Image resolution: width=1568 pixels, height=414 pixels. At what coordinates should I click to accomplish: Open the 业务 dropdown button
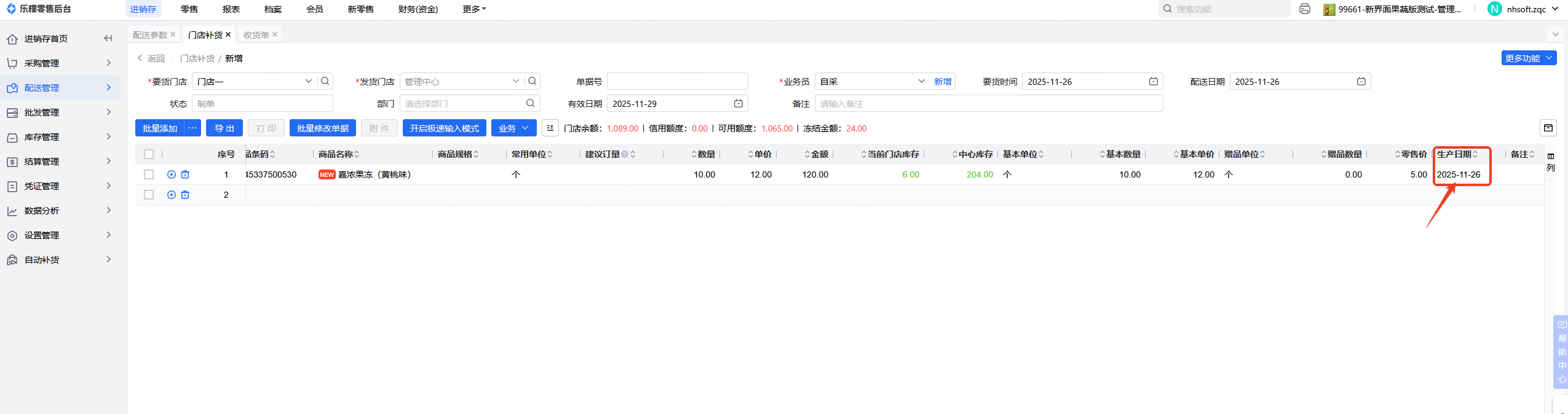click(513, 128)
